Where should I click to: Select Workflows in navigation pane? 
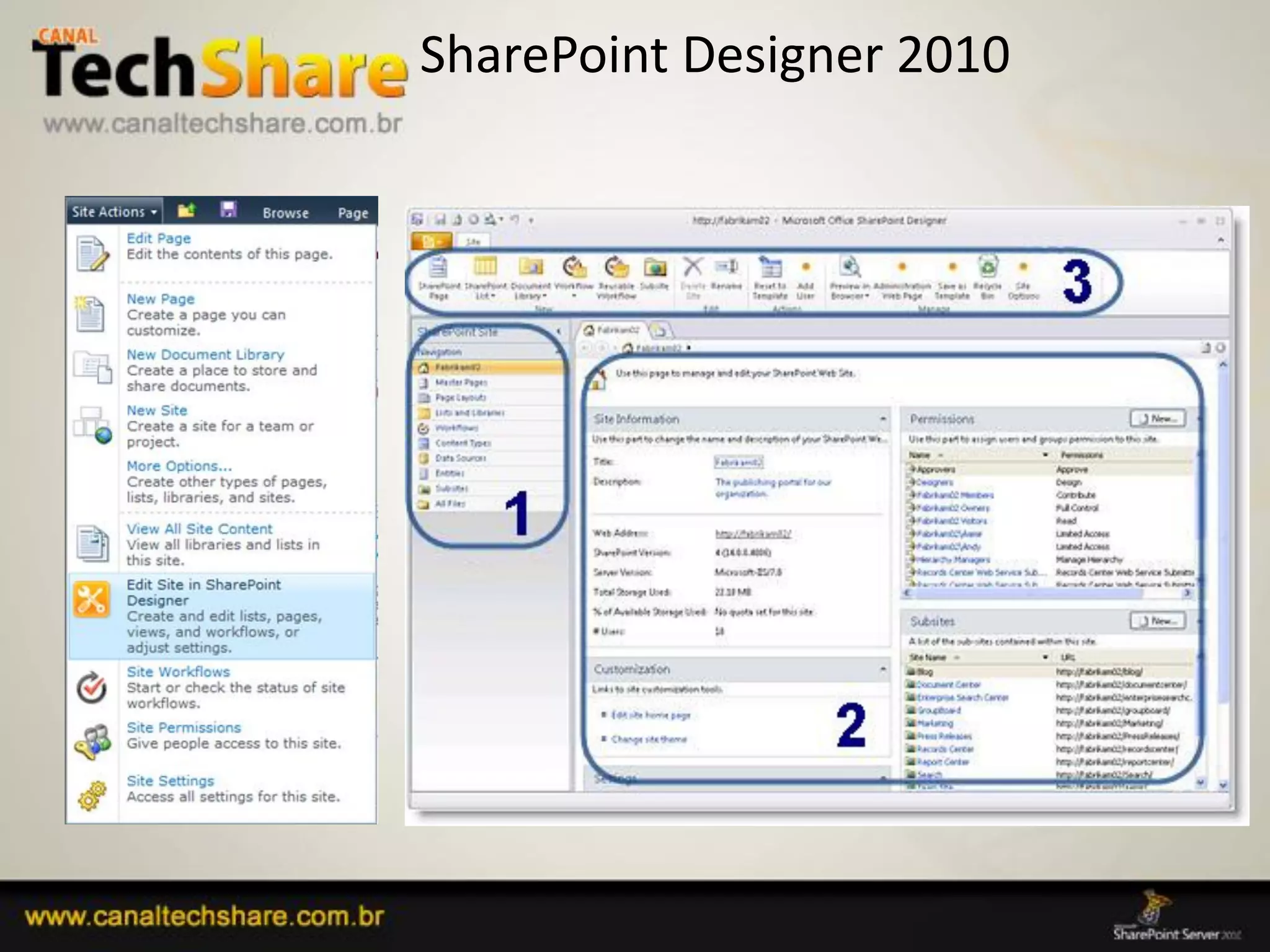(x=456, y=428)
